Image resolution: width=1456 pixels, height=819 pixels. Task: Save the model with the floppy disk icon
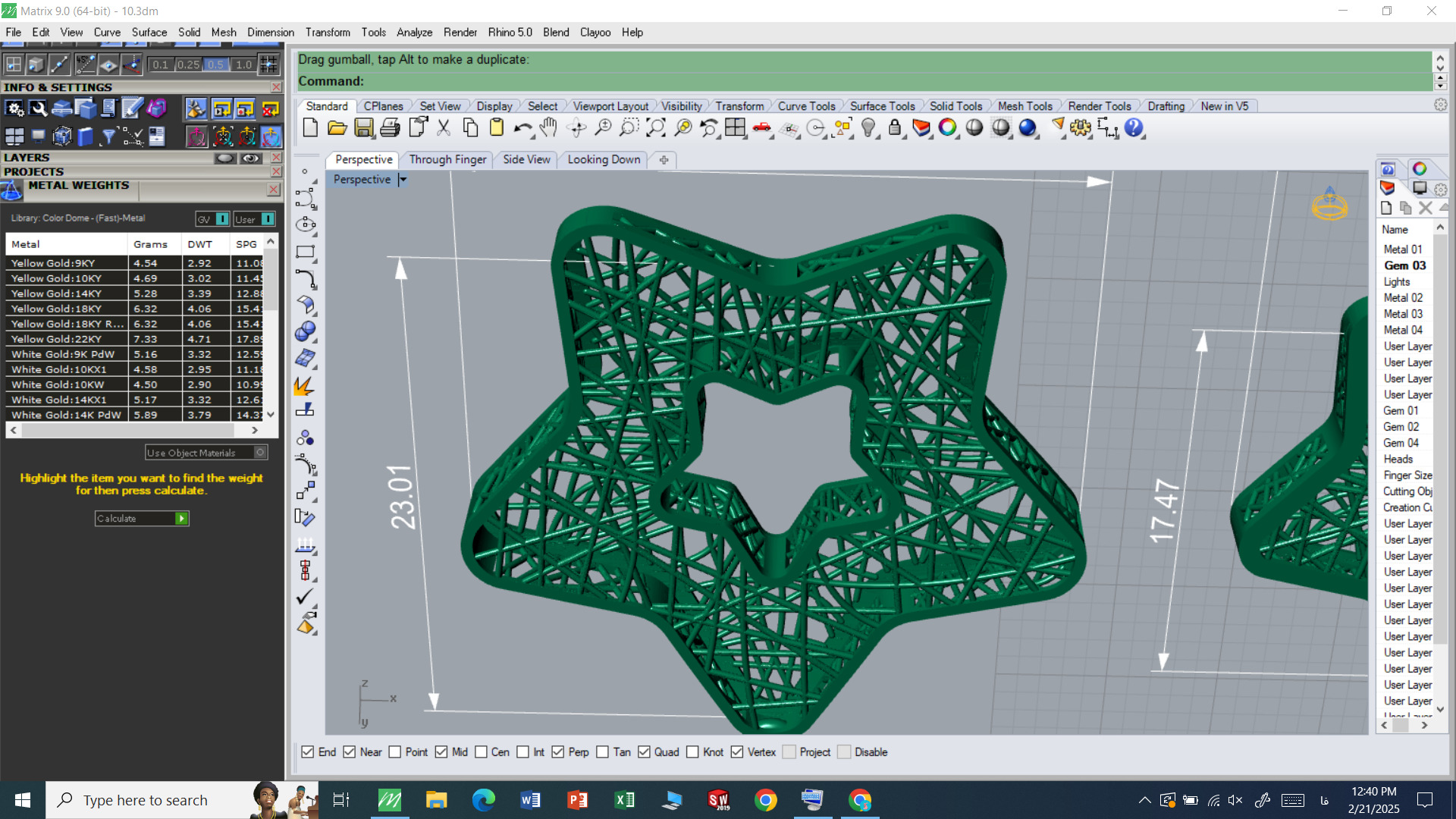[x=364, y=128]
